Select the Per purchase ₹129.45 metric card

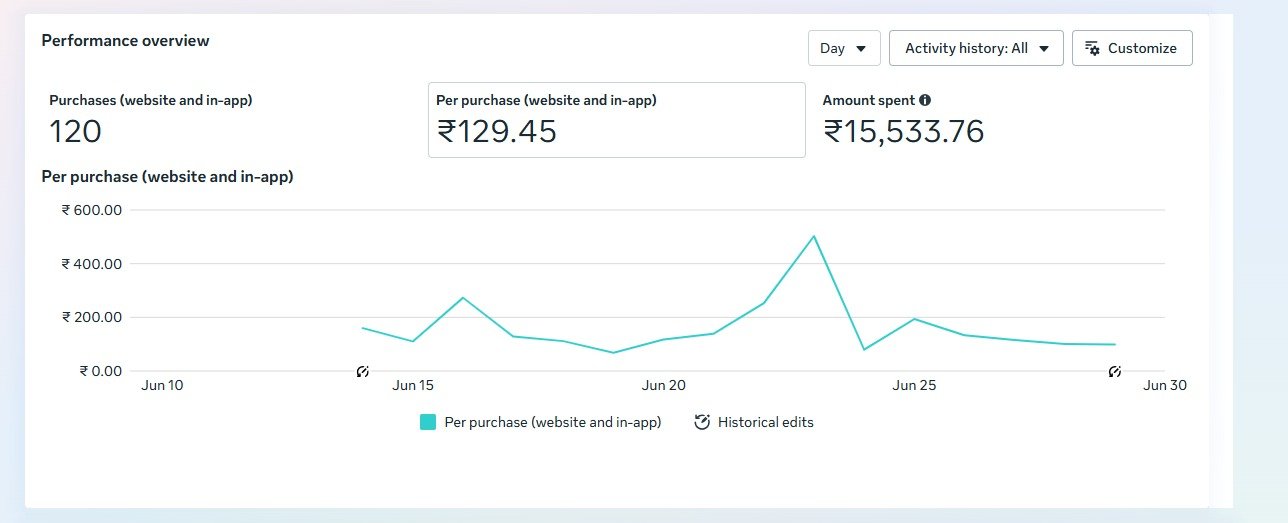point(616,120)
